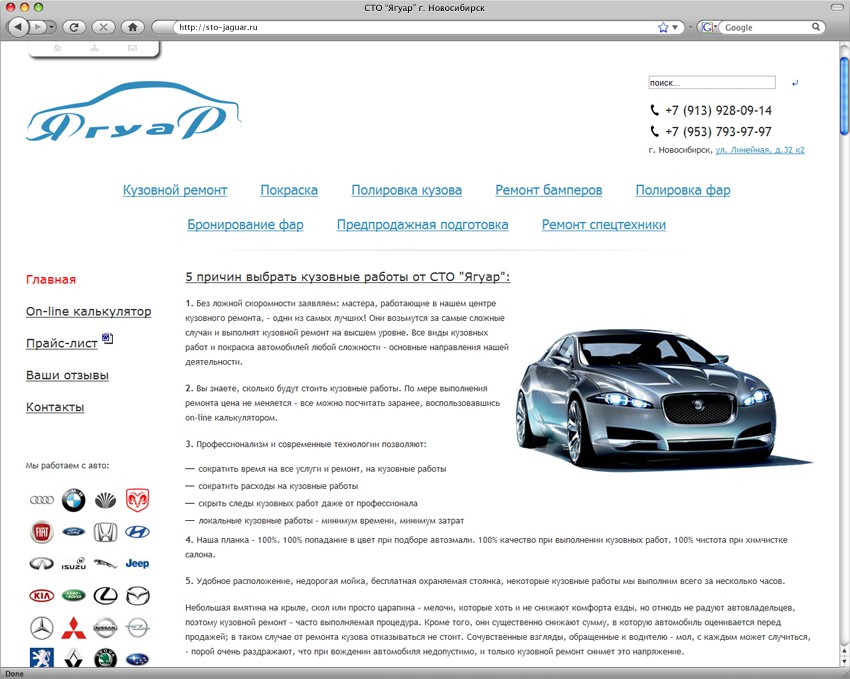This screenshot has width=850, height=679.
Task: Click the Daewoo logo
Action: click(105, 500)
